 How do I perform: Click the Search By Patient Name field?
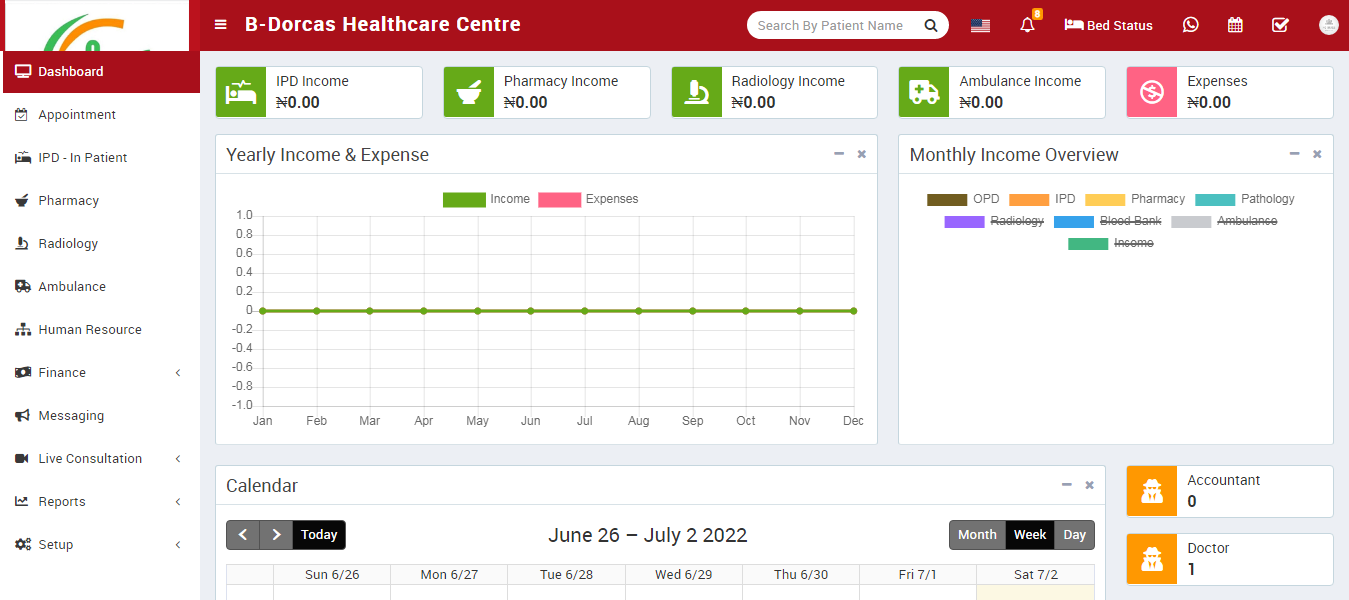[x=832, y=26]
